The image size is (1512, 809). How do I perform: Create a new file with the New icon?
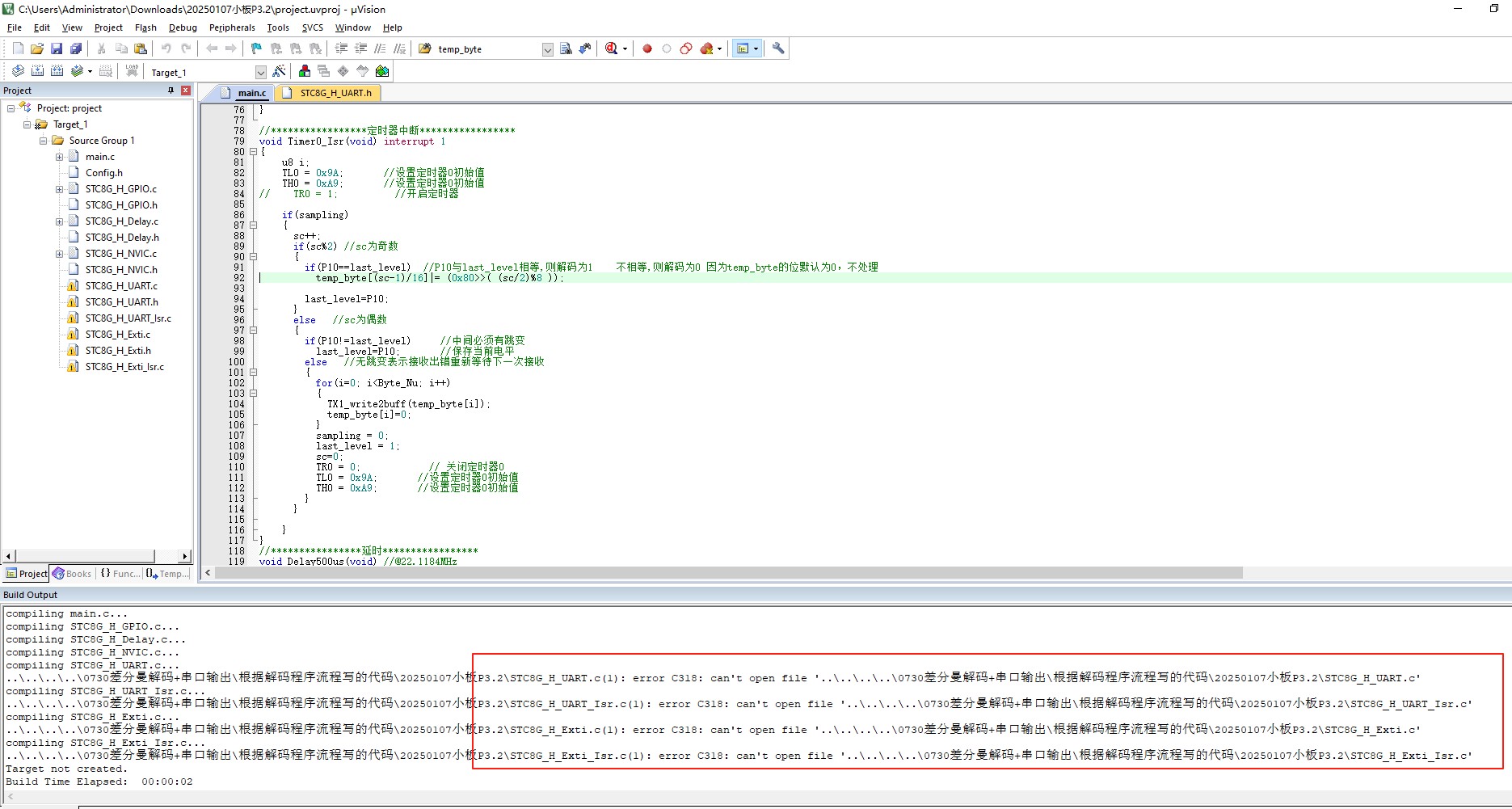point(18,48)
